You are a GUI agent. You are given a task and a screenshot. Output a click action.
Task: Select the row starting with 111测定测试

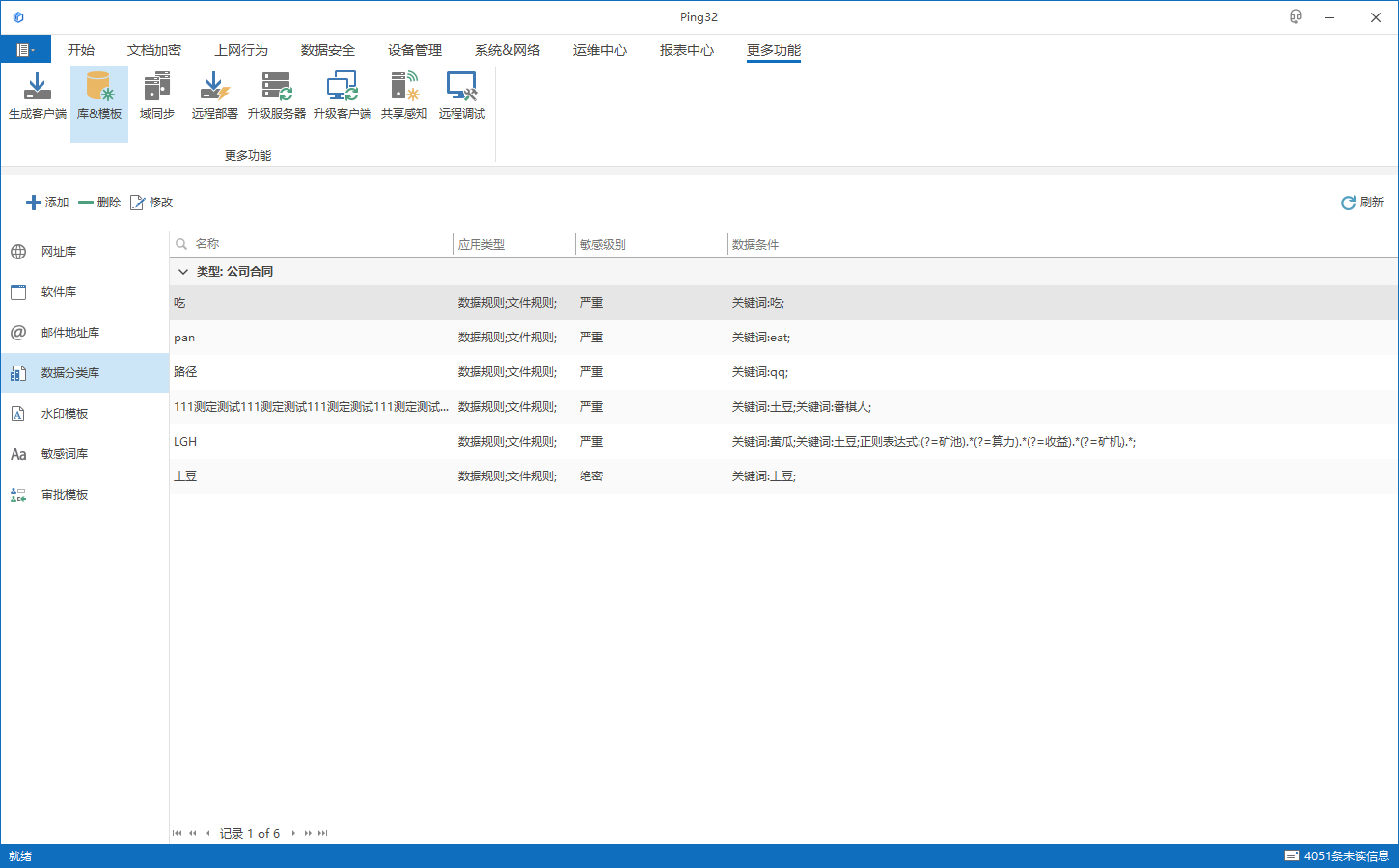coord(783,407)
